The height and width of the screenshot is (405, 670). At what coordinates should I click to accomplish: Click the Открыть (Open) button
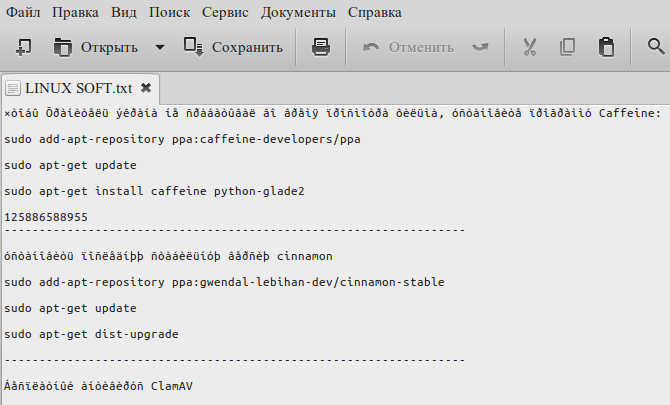[96, 47]
